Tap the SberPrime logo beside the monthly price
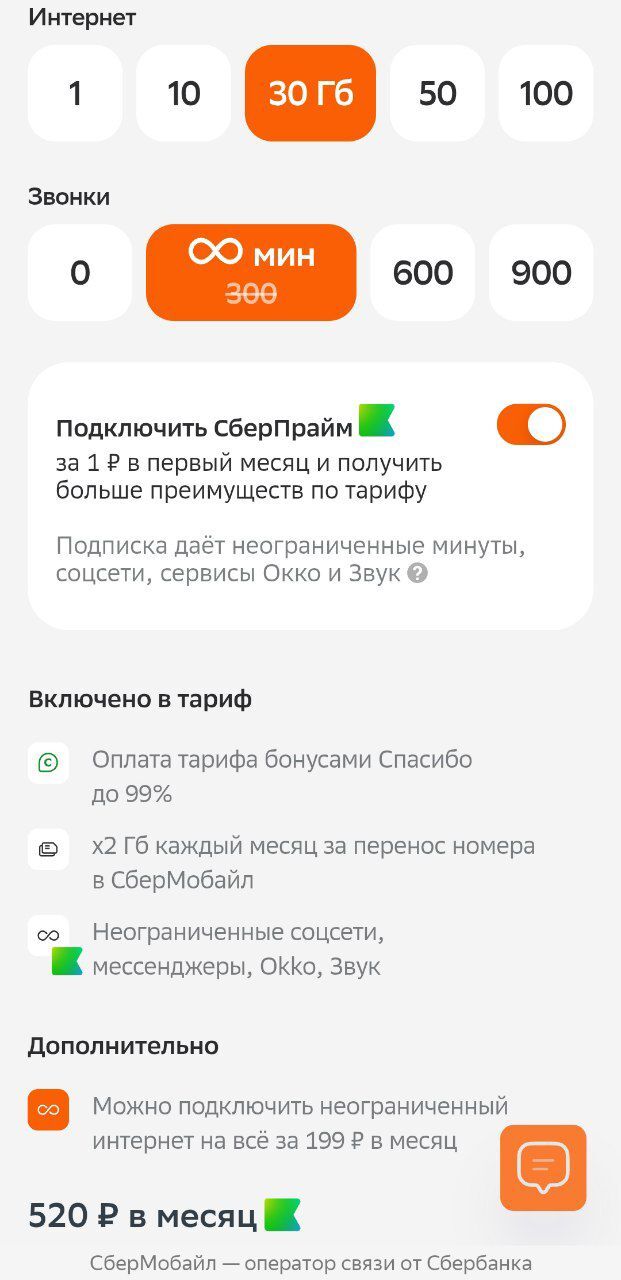 282,1214
